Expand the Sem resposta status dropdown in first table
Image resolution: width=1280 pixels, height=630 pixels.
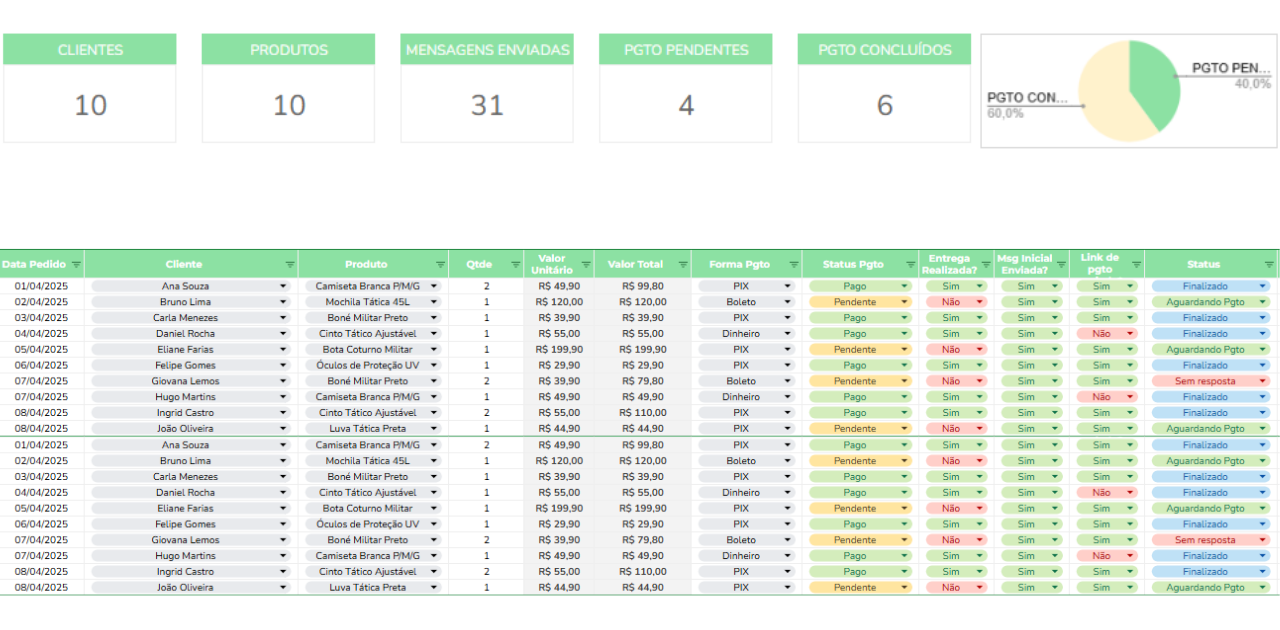(x=1262, y=381)
